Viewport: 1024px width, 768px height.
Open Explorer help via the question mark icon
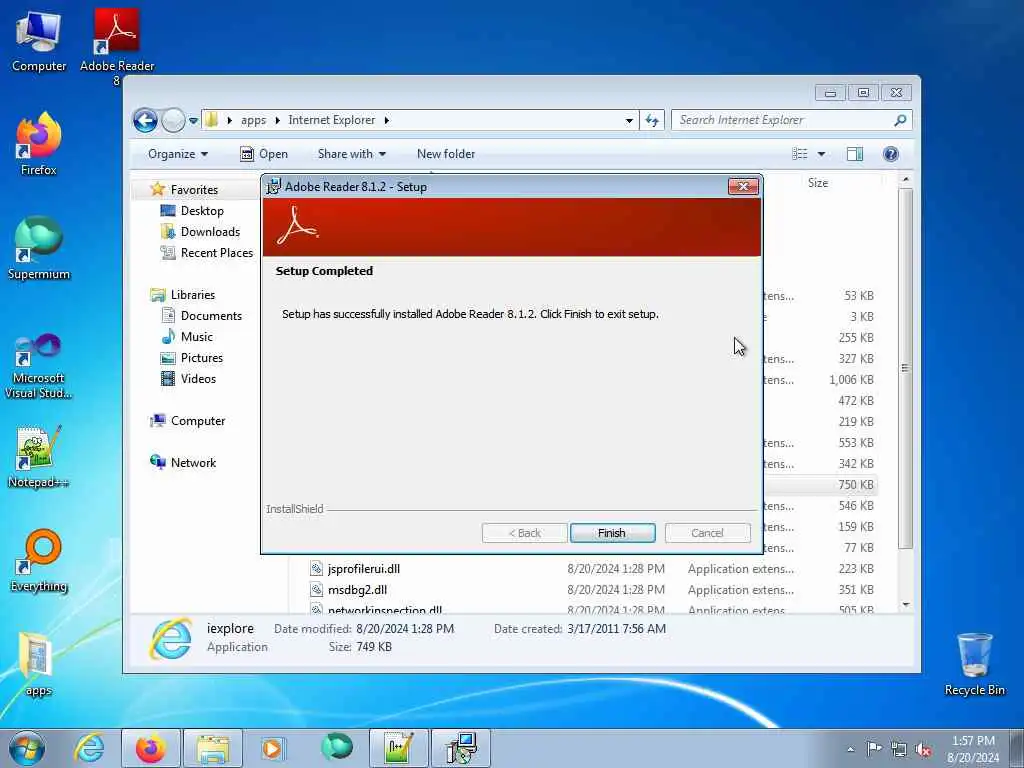coord(891,154)
